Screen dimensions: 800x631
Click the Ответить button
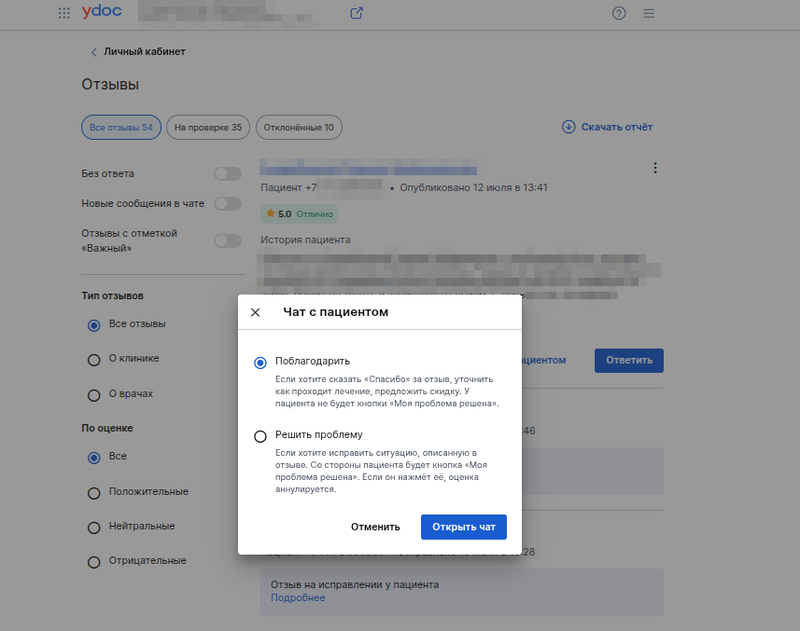[629, 360]
